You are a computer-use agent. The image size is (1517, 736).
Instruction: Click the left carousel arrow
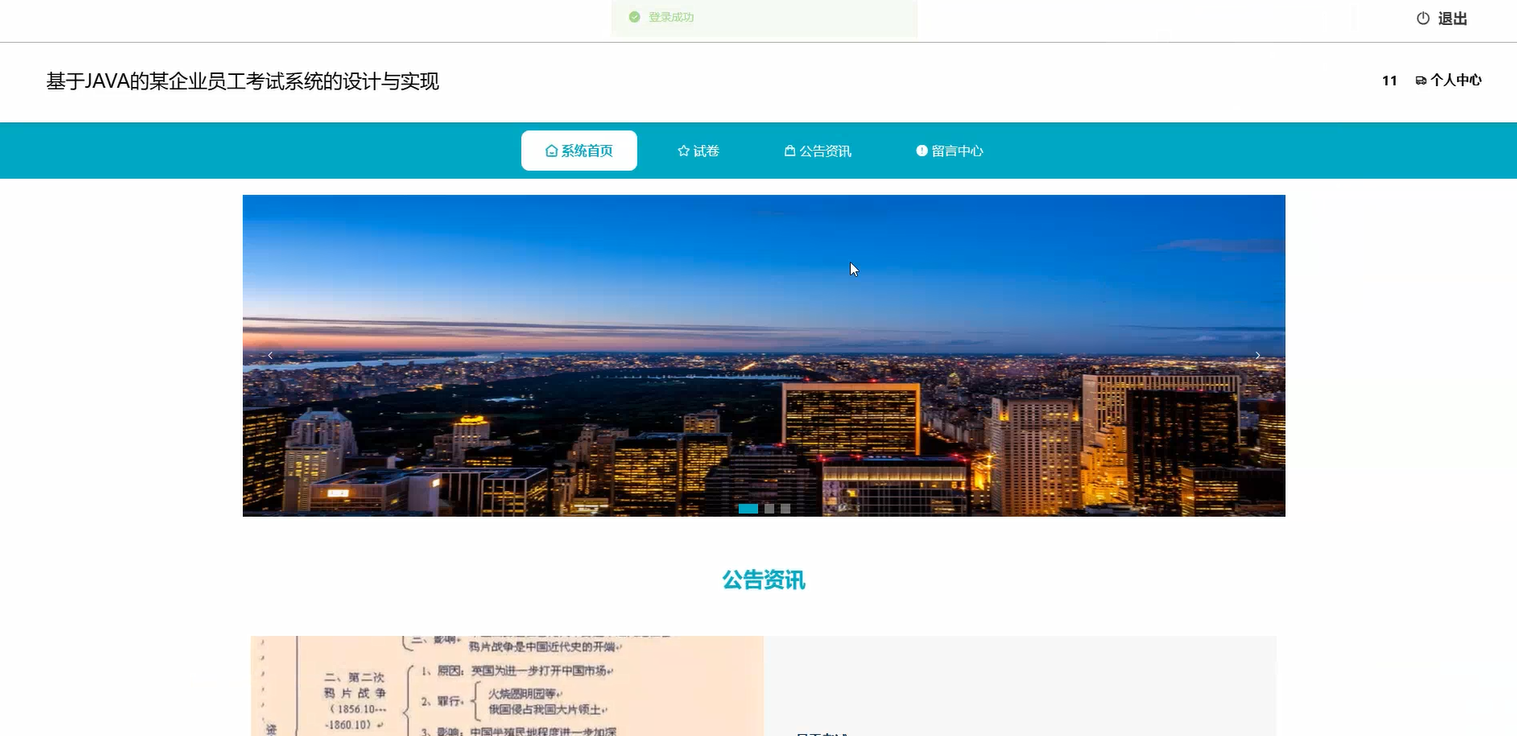pyautogui.click(x=270, y=355)
